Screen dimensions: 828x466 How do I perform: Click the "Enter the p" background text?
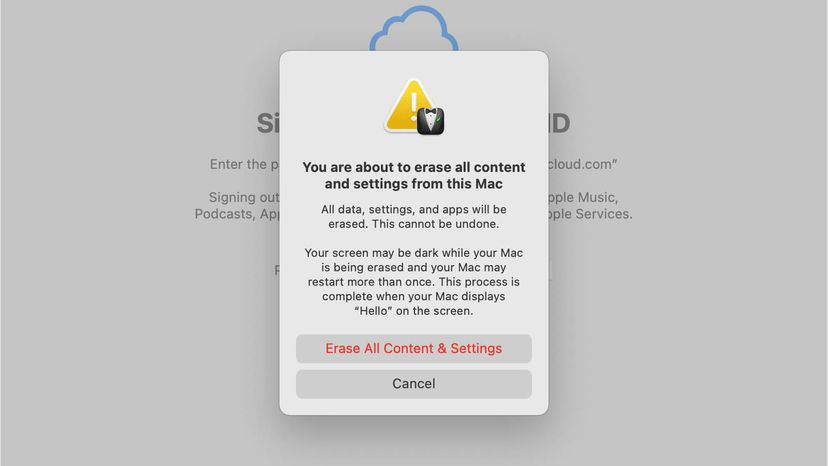[x=244, y=164]
